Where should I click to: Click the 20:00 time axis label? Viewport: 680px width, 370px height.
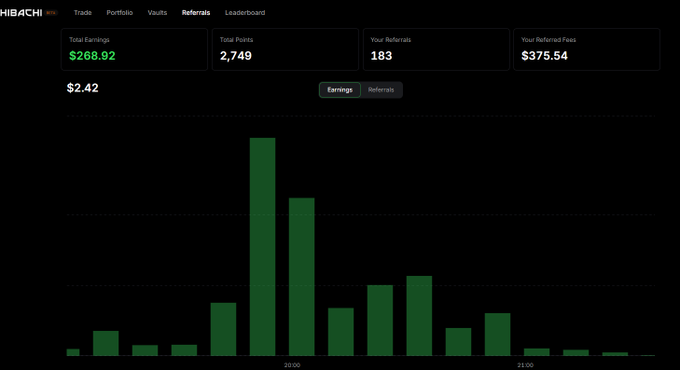click(x=292, y=365)
